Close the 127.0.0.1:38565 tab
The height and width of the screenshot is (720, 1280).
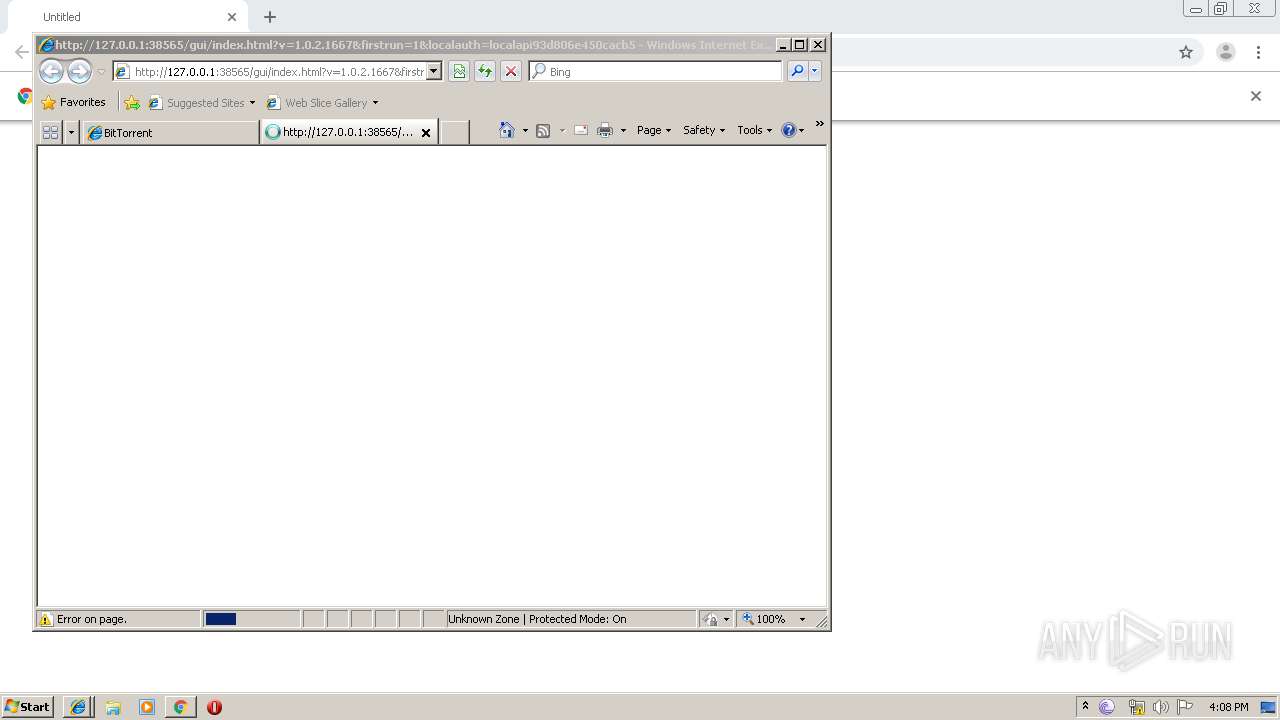(426, 132)
